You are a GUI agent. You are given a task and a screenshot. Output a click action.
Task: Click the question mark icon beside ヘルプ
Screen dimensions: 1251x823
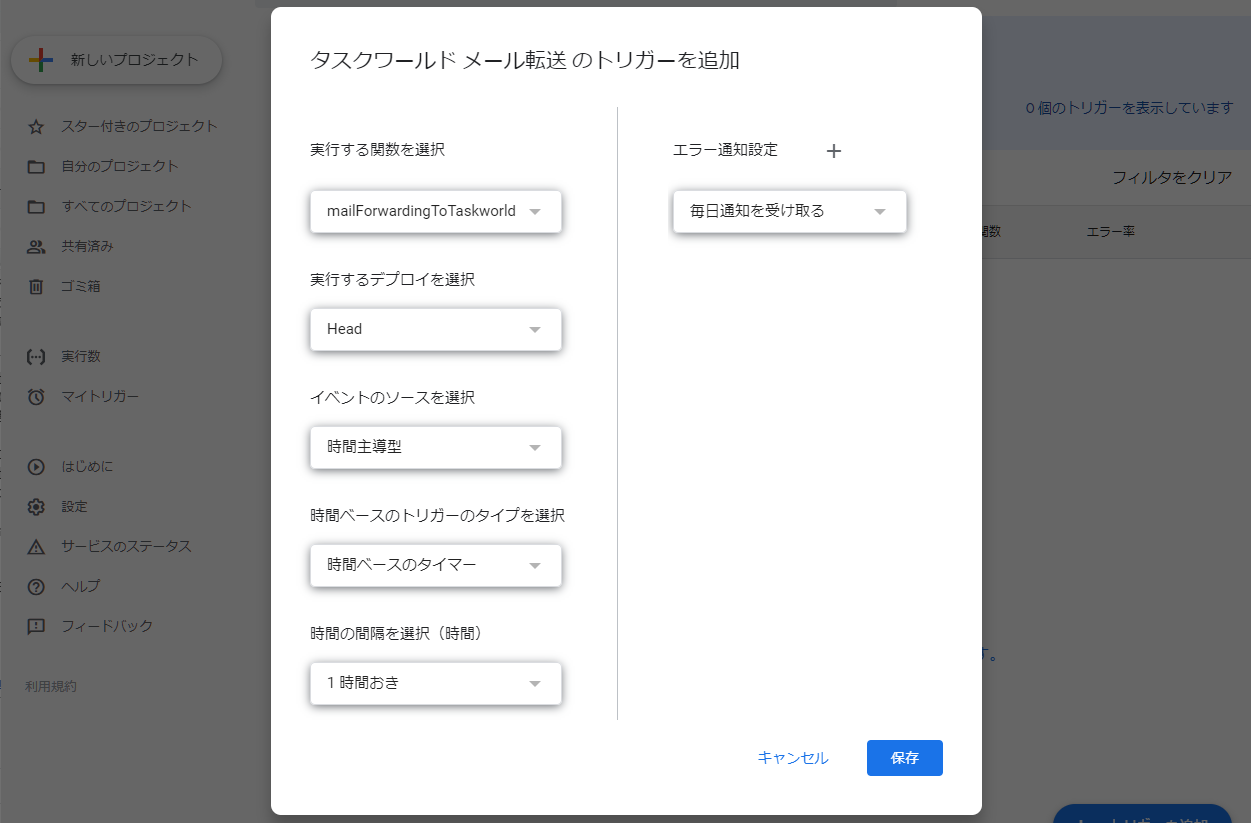[x=36, y=587]
